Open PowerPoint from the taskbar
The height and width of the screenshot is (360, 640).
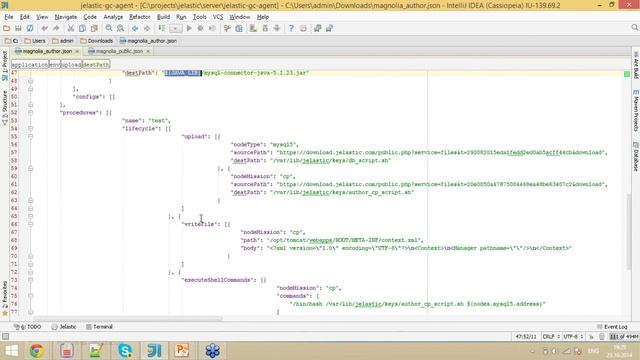(182, 351)
